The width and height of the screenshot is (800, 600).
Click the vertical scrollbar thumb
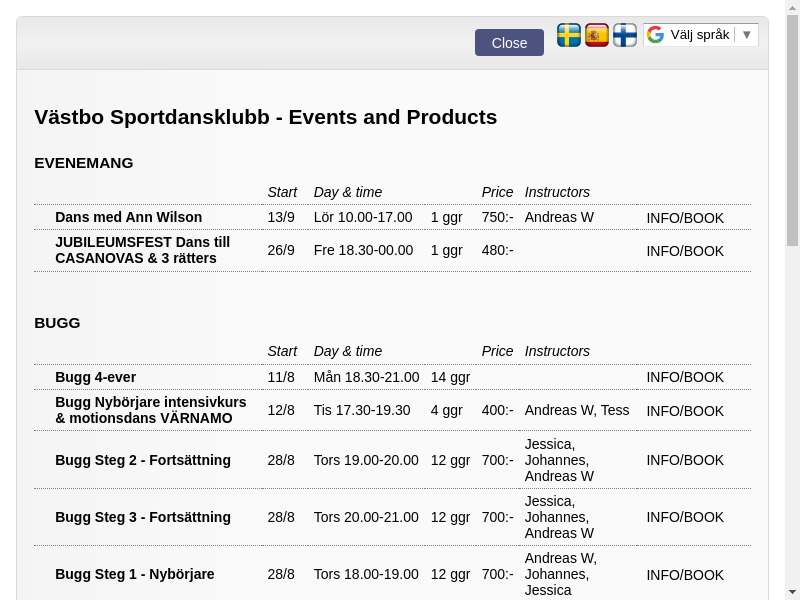[792, 130]
